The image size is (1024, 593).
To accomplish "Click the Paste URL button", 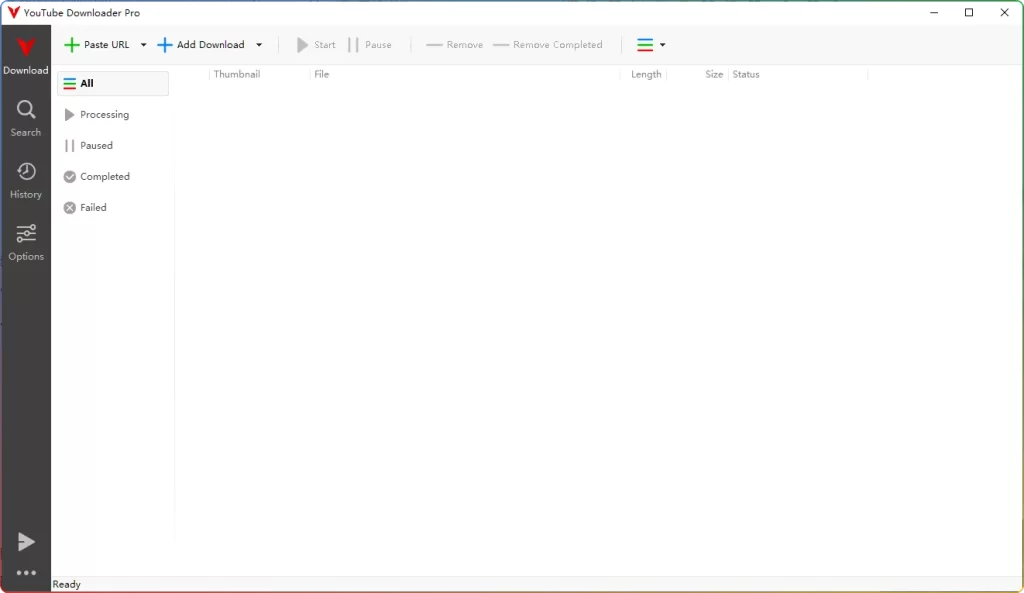I will pos(98,44).
